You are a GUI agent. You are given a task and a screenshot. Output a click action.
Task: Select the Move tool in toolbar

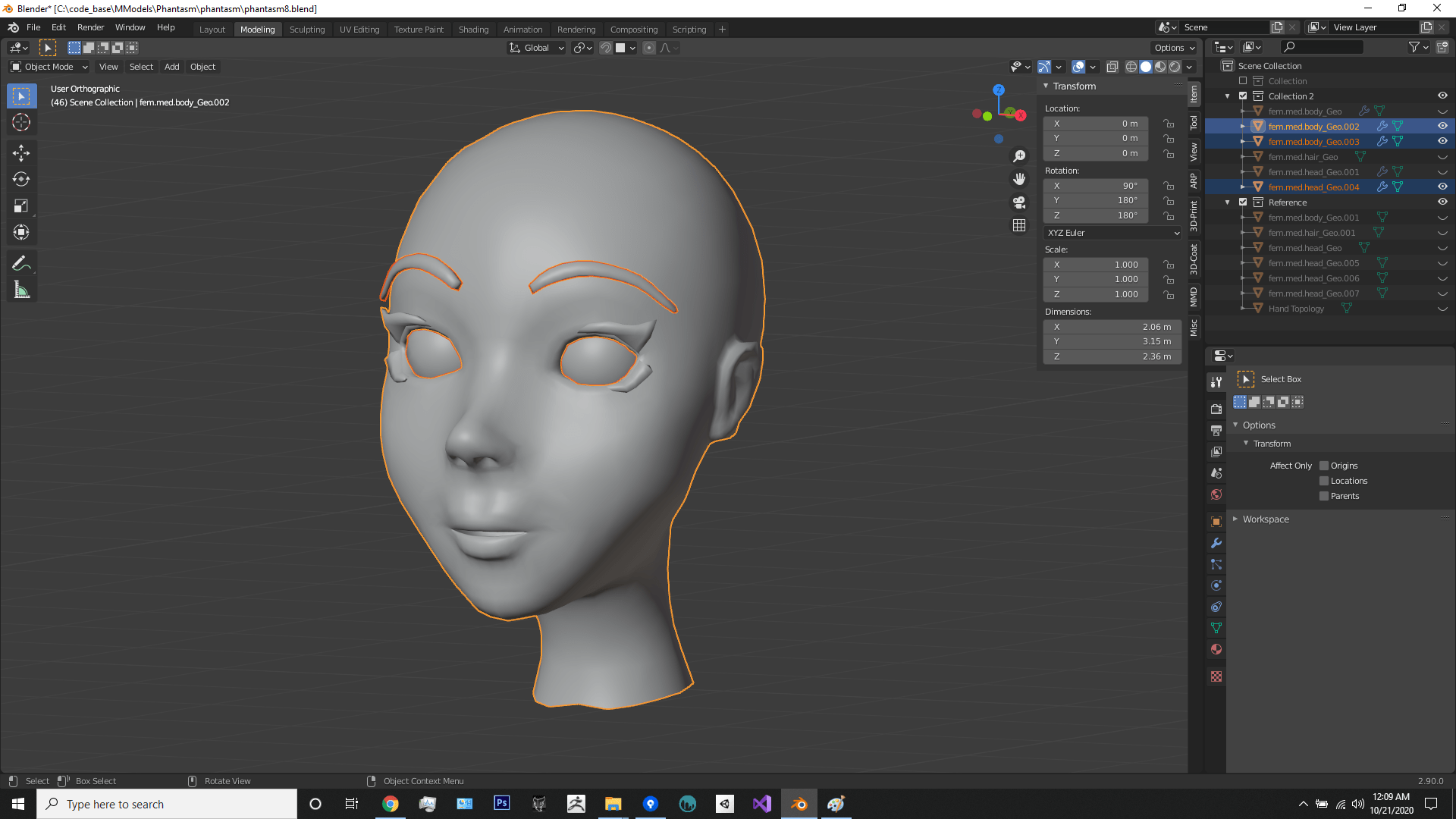[21, 152]
